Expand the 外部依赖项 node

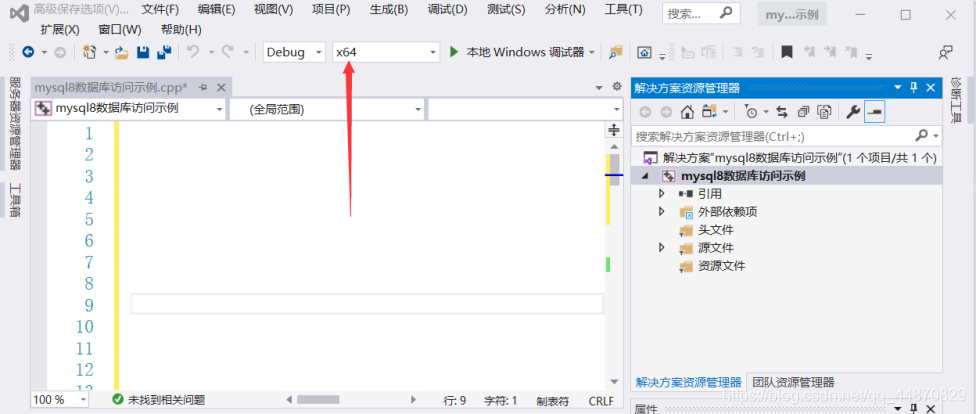(x=662, y=212)
